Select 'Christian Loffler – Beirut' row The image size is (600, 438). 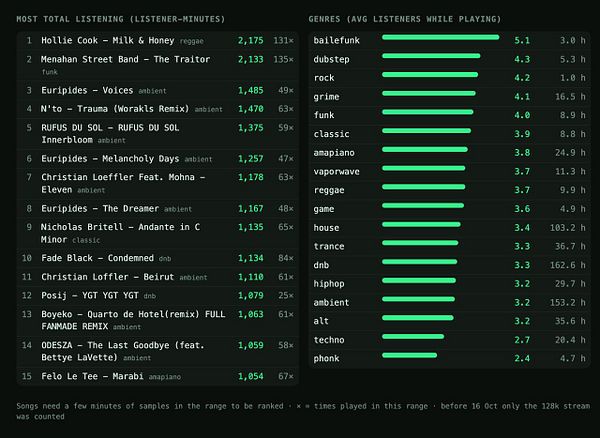tap(158, 277)
